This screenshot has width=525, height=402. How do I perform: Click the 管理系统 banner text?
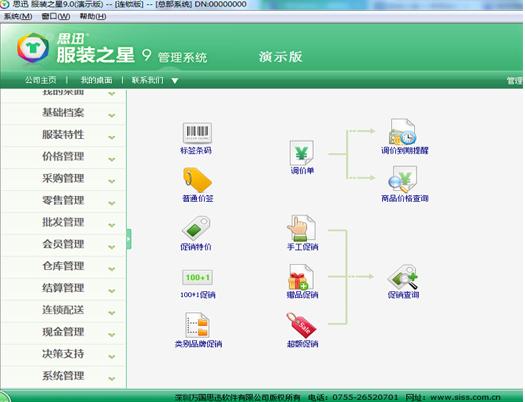click(x=182, y=57)
